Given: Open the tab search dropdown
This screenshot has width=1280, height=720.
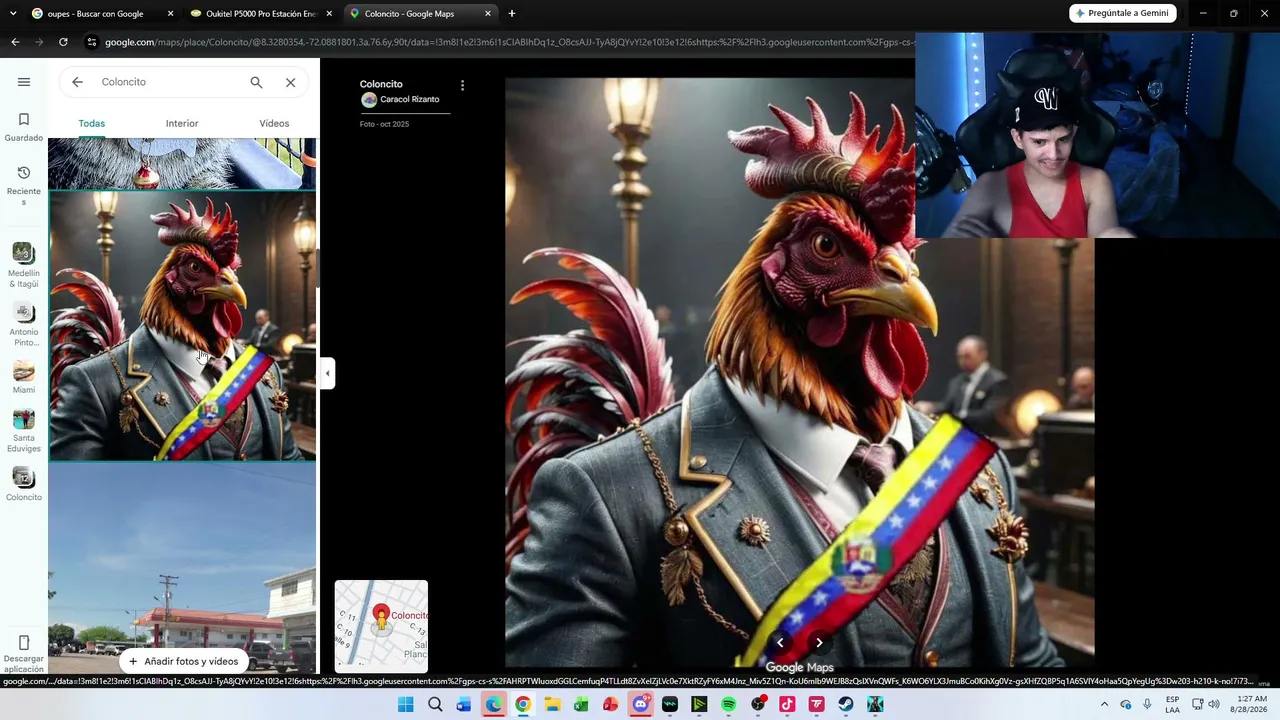Looking at the screenshot, I should click(13, 14).
